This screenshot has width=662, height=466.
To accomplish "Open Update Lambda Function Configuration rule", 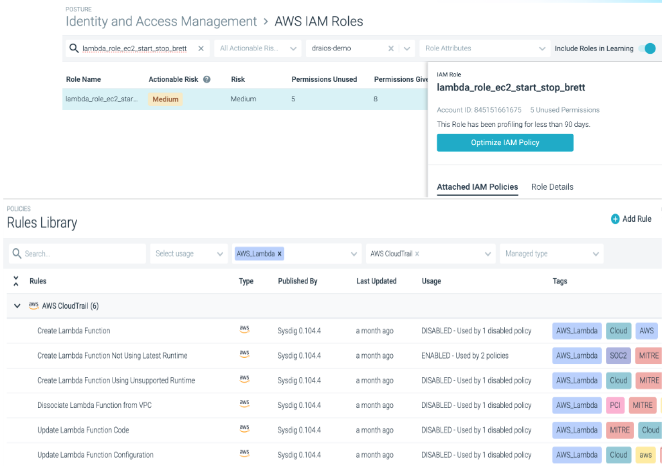I will point(95,455).
